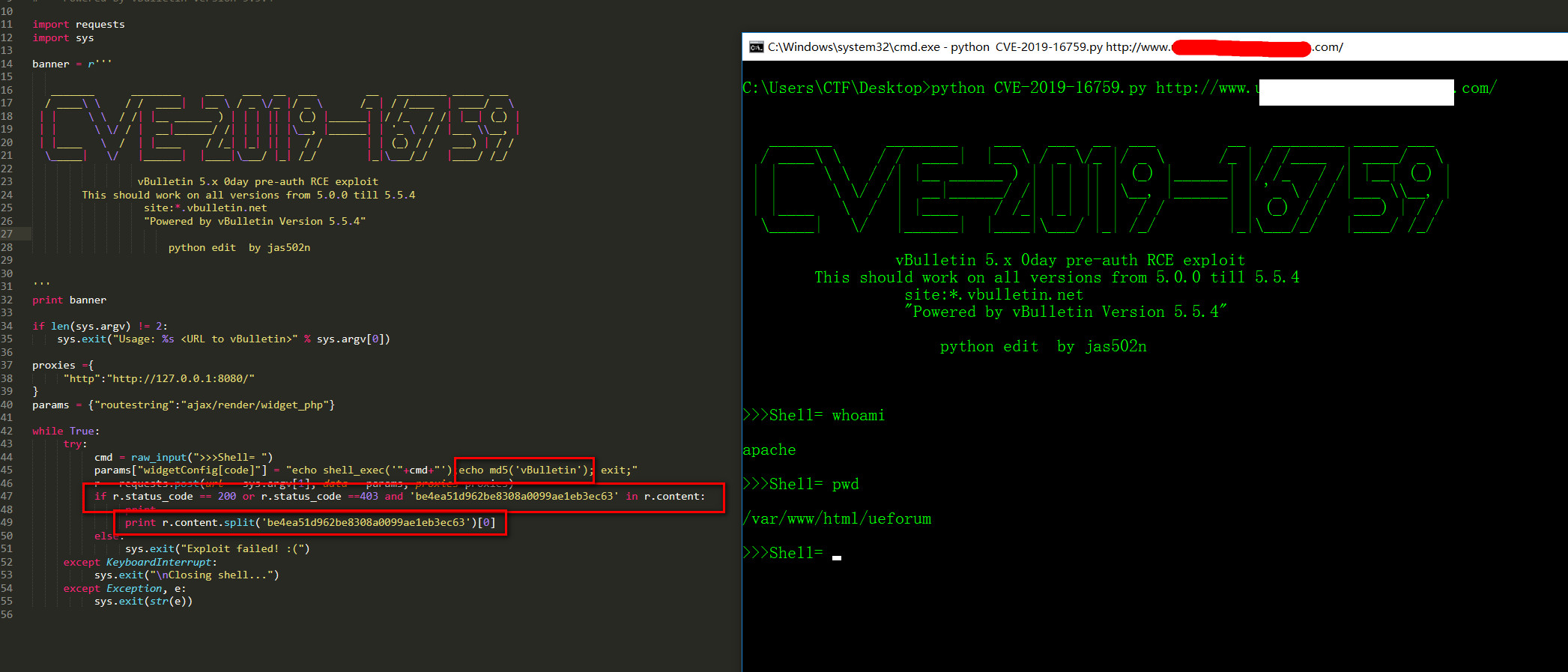Click 'python edit by jas502n' in the terminal
The image size is (1568, 672).
click(x=1044, y=347)
